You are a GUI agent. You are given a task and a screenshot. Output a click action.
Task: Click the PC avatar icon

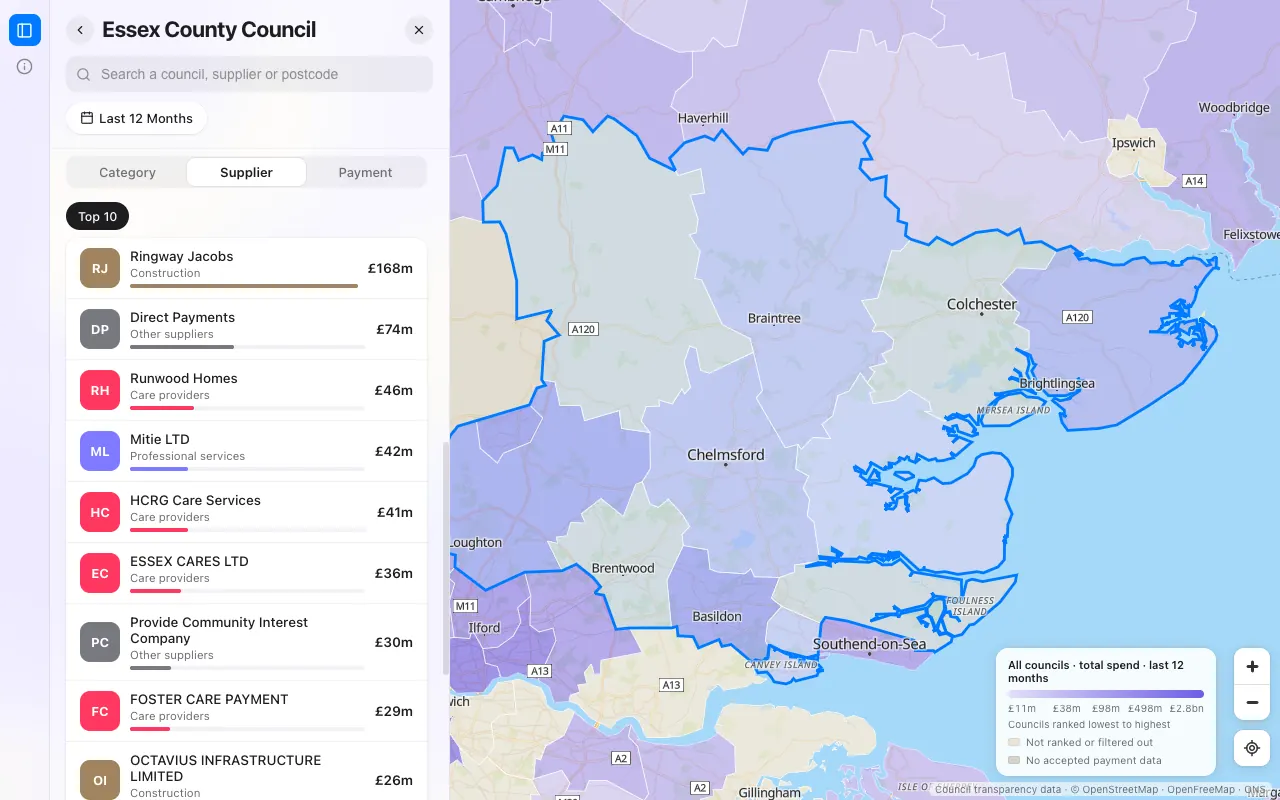100,642
